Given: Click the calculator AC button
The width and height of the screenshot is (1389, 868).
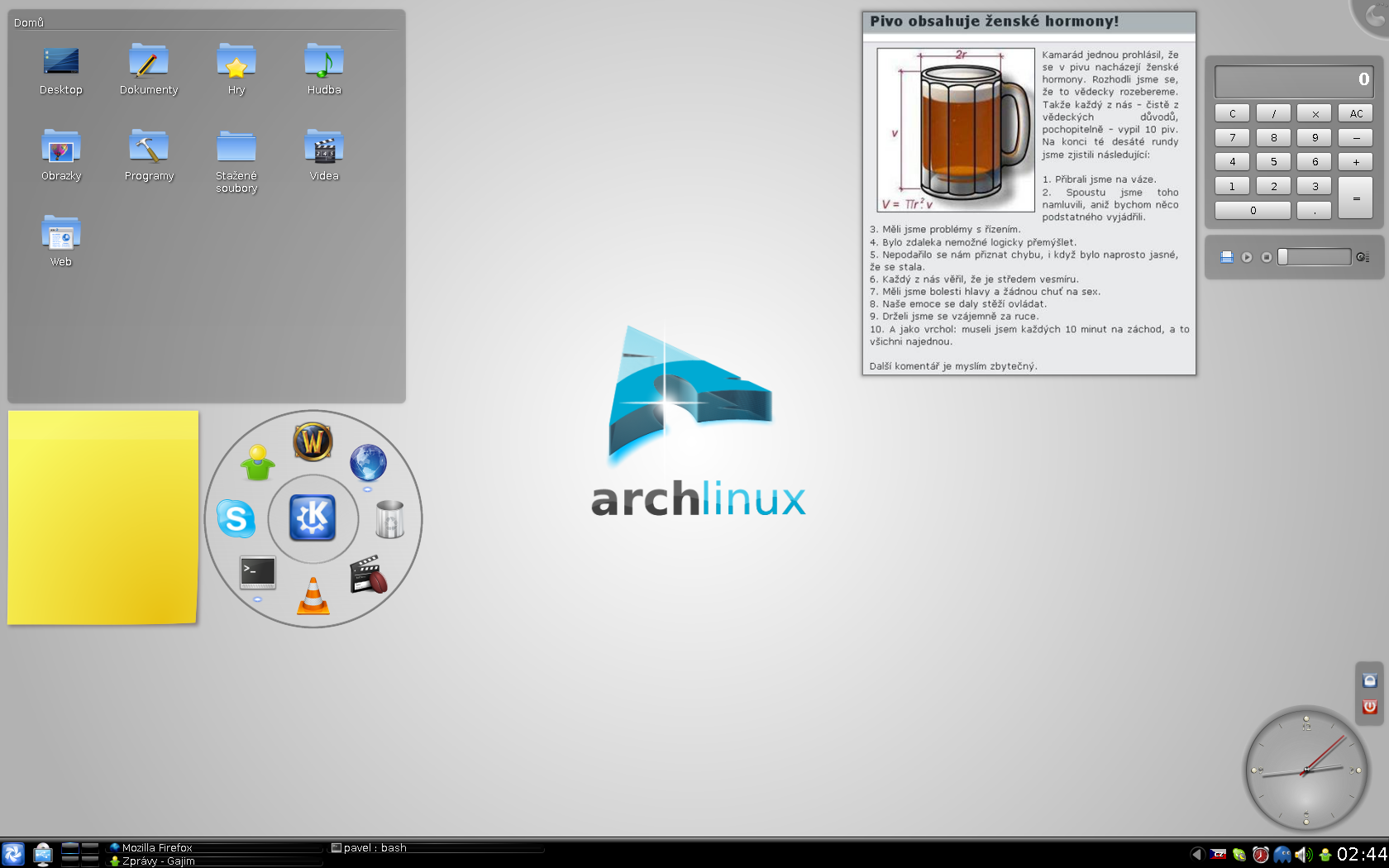Looking at the screenshot, I should [1356, 113].
